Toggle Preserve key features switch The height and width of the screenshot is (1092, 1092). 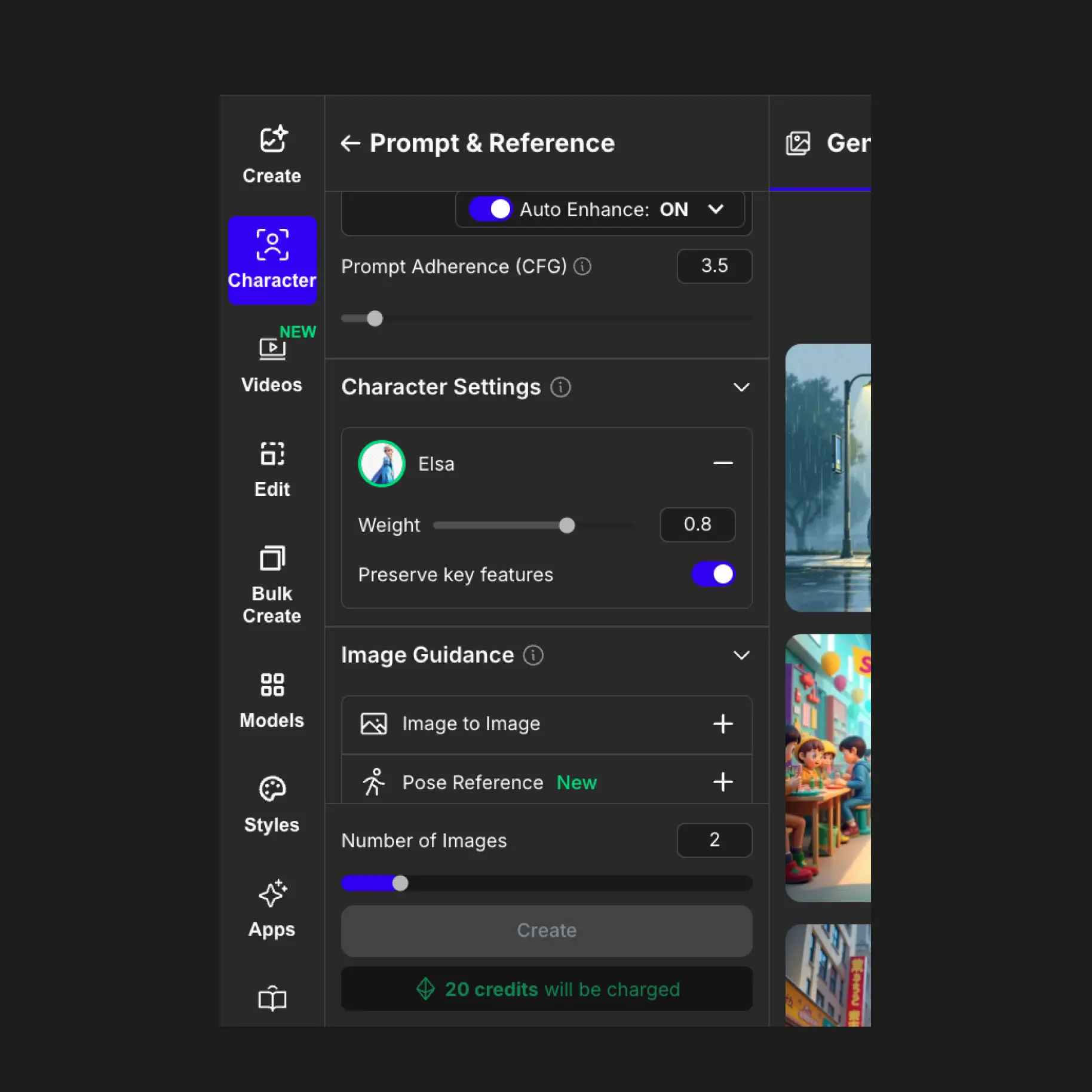tap(713, 574)
